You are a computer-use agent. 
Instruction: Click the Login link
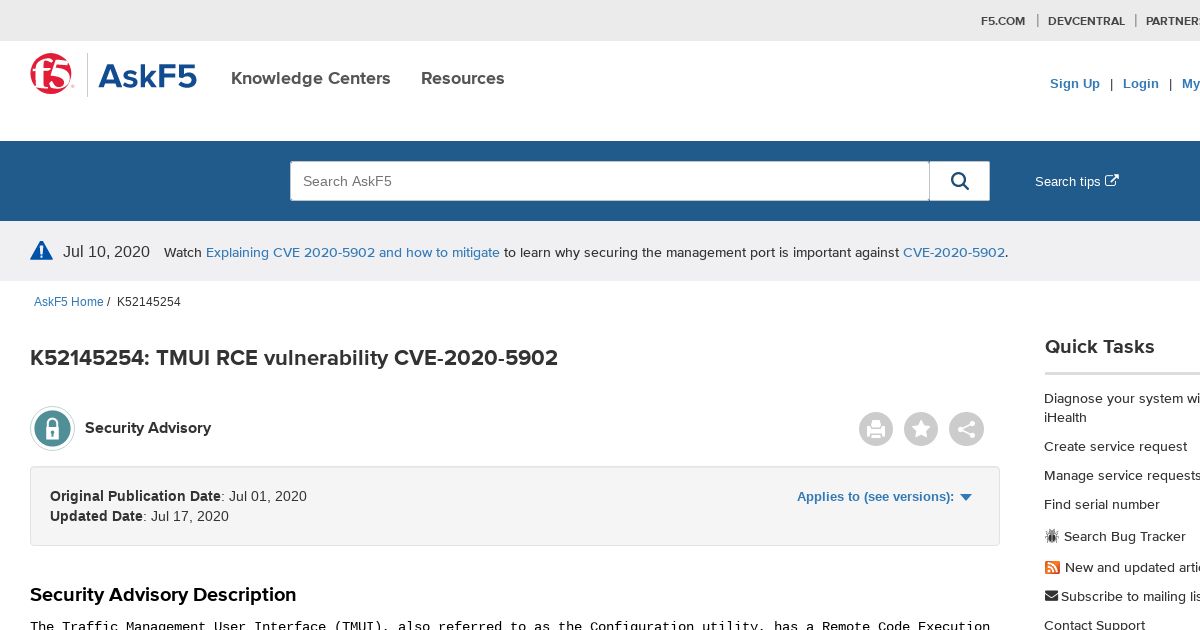pyautogui.click(x=1140, y=84)
